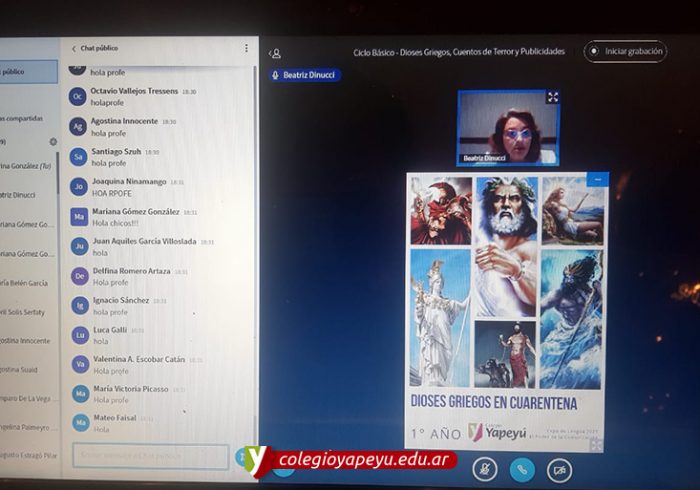Collapse Chat público with back chevron

[x=74, y=48]
